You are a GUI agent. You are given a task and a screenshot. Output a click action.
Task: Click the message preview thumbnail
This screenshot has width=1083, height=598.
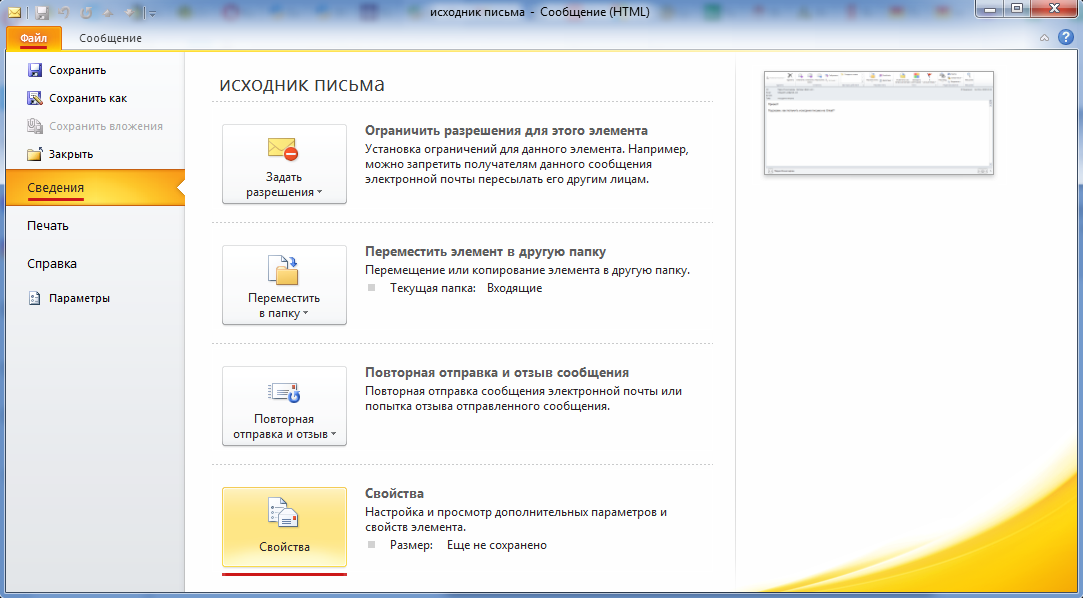click(878, 123)
